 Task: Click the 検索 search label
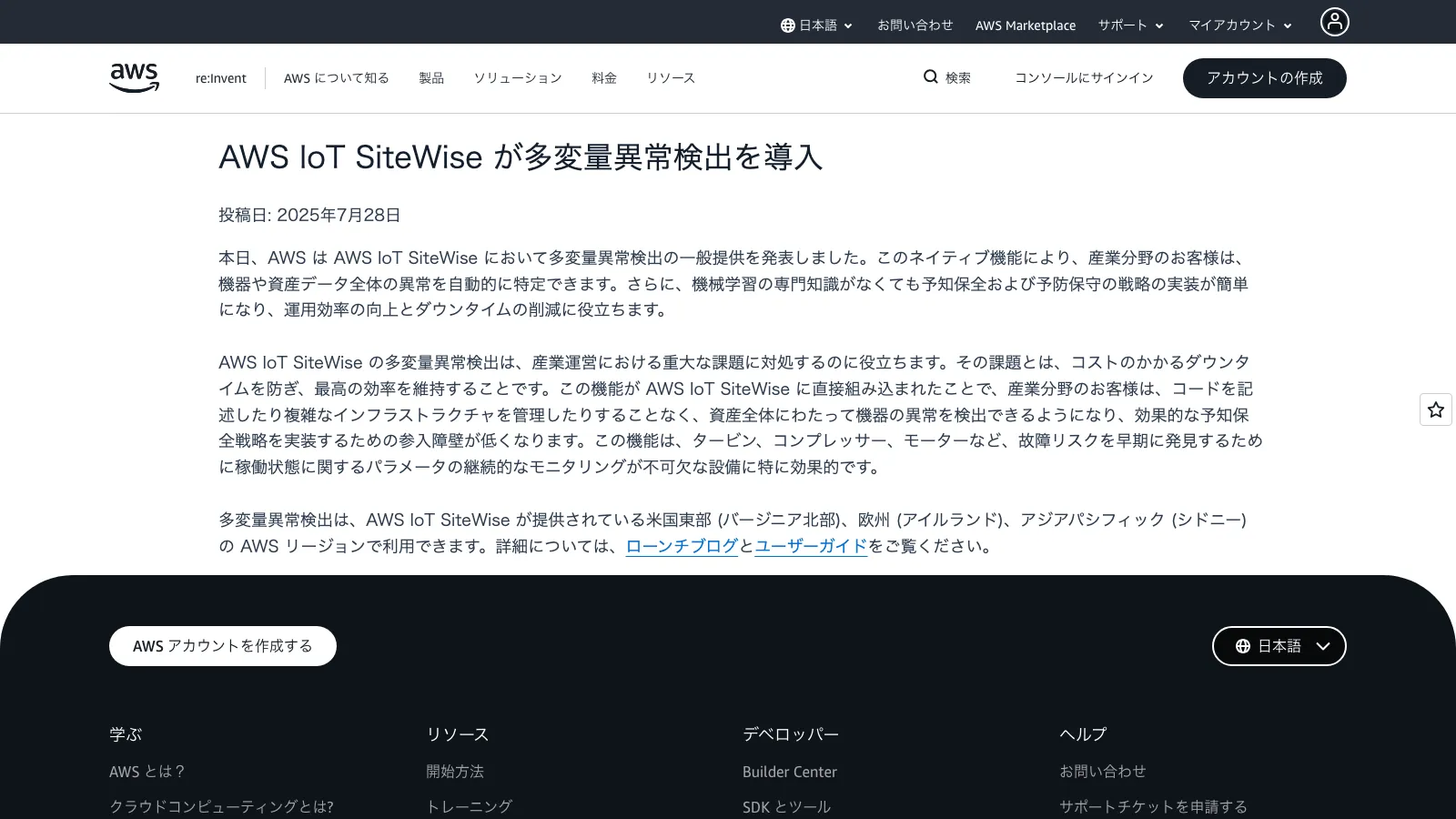click(x=958, y=78)
